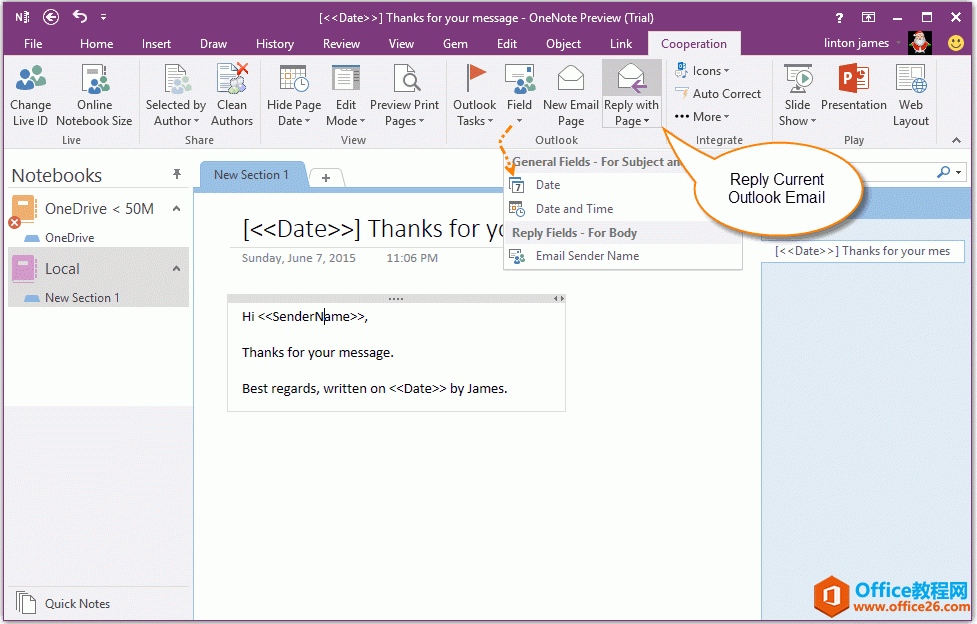Click the page time 11:06 PM
977x624 pixels.
(x=412, y=258)
